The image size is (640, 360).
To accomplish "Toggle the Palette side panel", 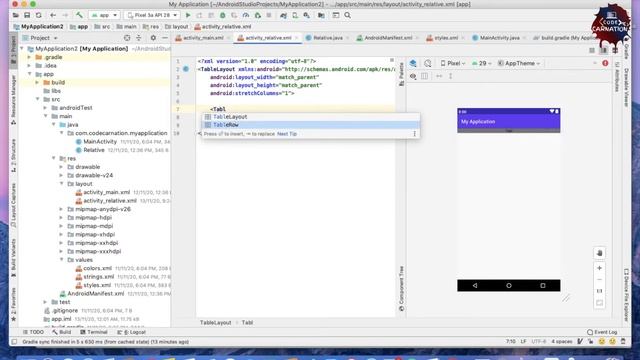I will pyautogui.click(x=401, y=74).
